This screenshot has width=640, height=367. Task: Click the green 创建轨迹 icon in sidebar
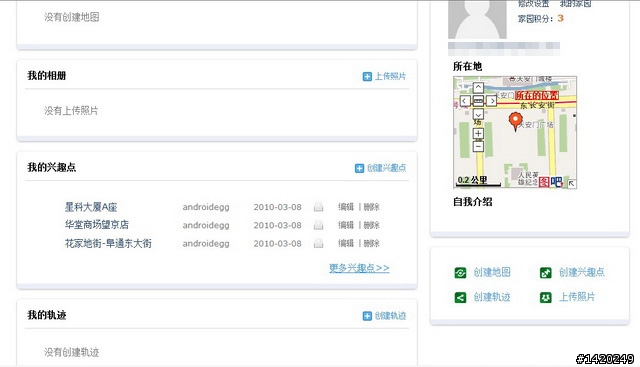[x=460, y=298]
